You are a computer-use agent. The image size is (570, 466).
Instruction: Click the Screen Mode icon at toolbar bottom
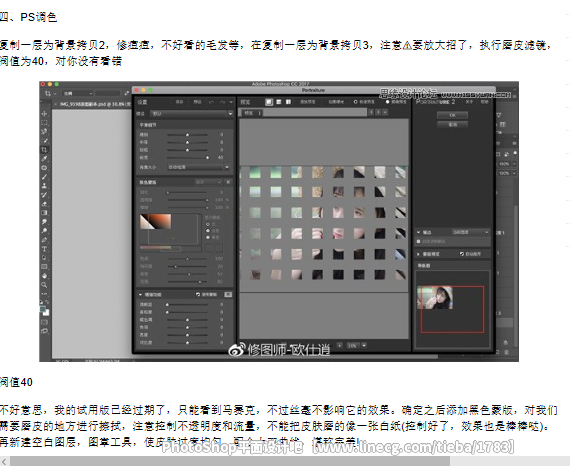click(44, 331)
